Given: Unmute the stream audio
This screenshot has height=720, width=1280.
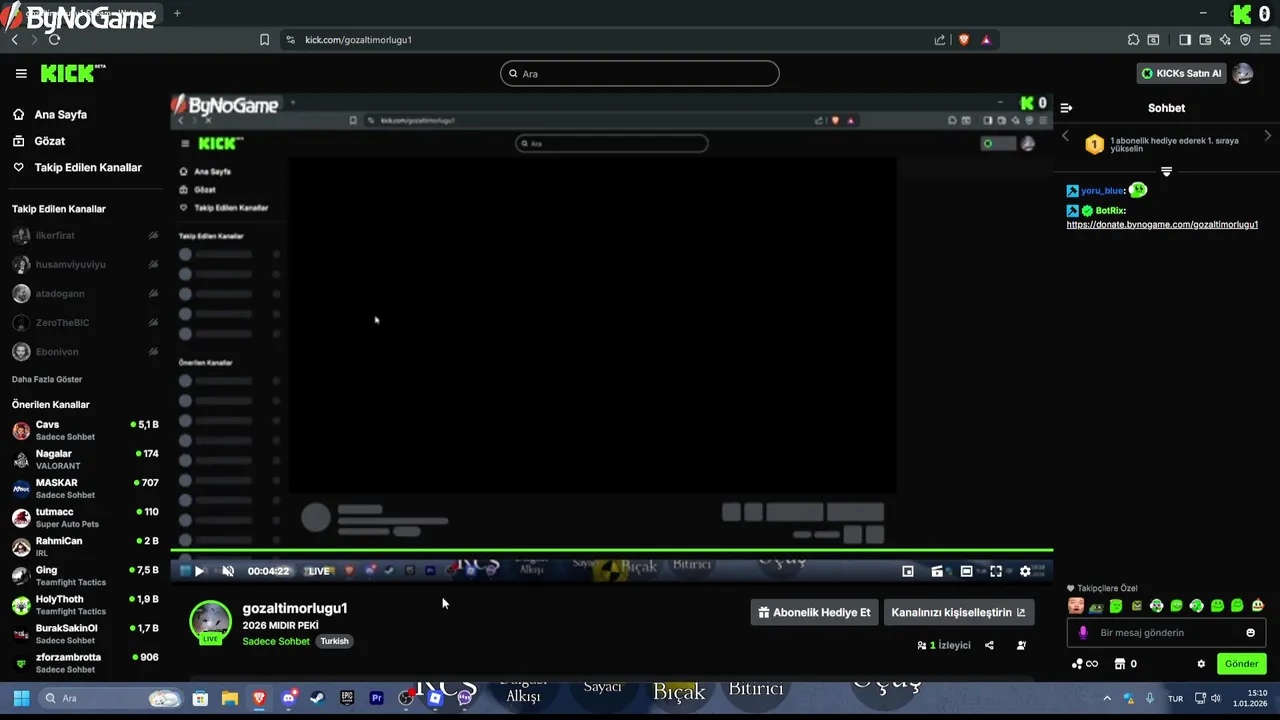Looking at the screenshot, I should 228,571.
